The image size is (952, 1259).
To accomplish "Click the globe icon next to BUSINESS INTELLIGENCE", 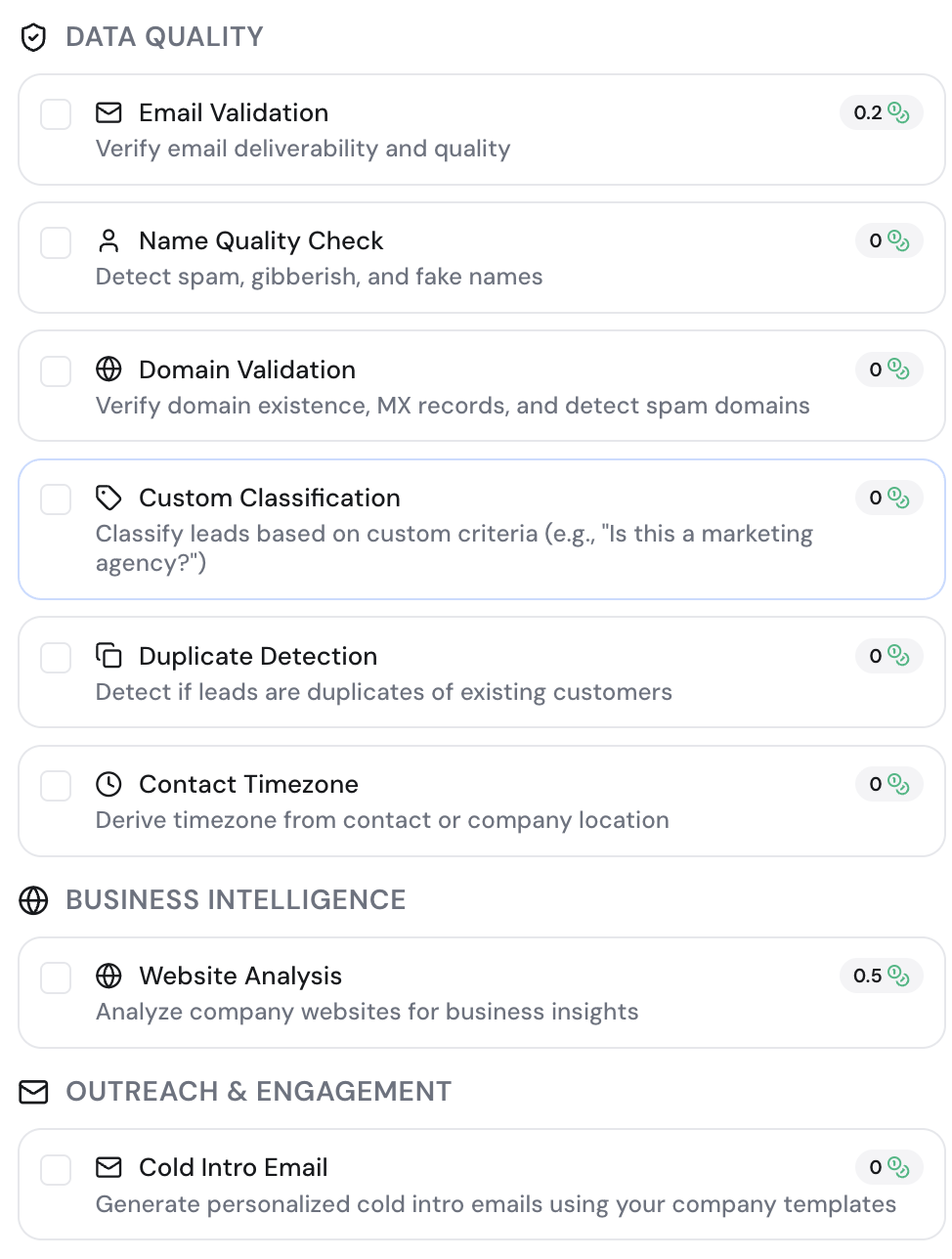I will pos(33,900).
